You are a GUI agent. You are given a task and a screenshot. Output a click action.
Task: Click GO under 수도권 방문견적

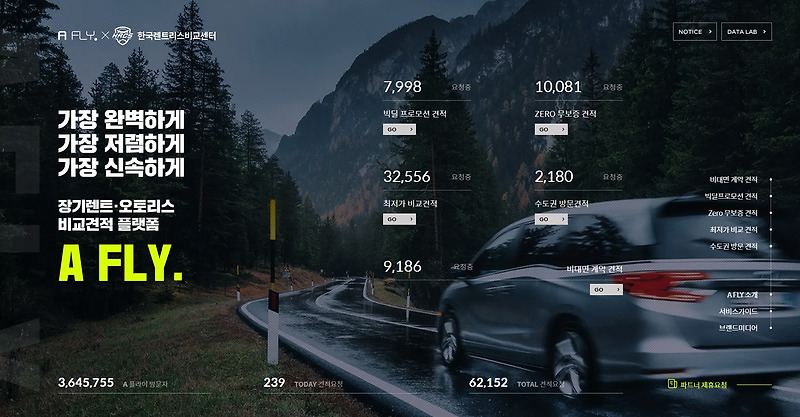(551, 219)
